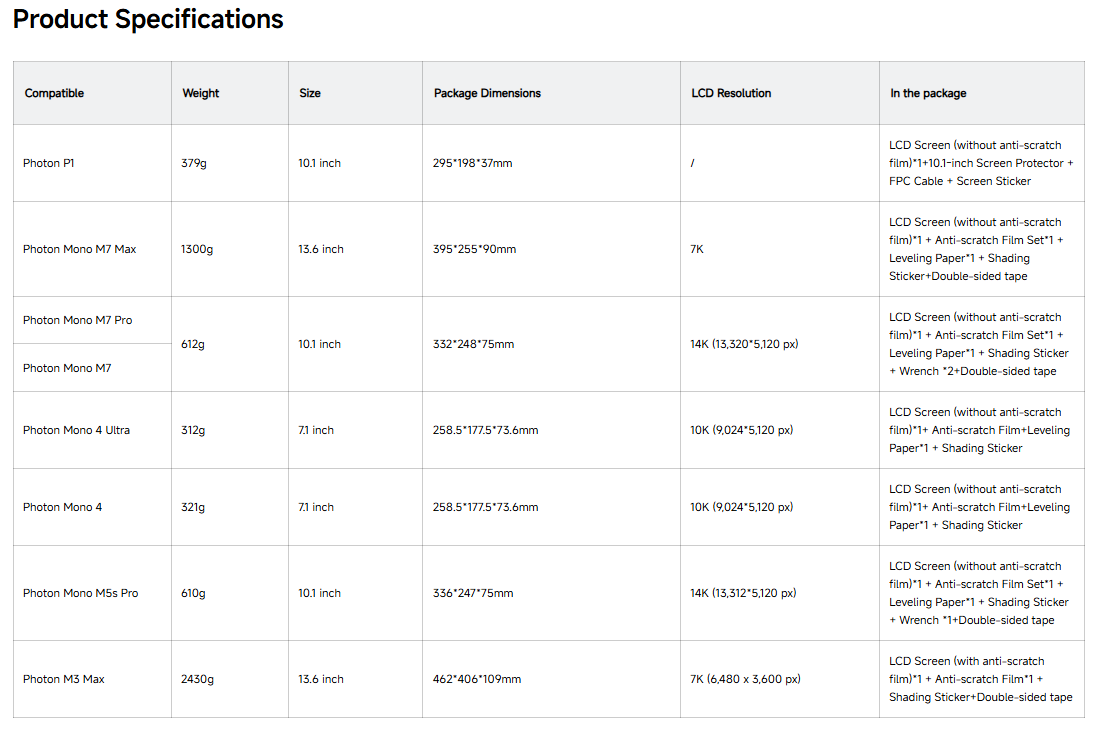Click the In the package header

click(x=928, y=93)
